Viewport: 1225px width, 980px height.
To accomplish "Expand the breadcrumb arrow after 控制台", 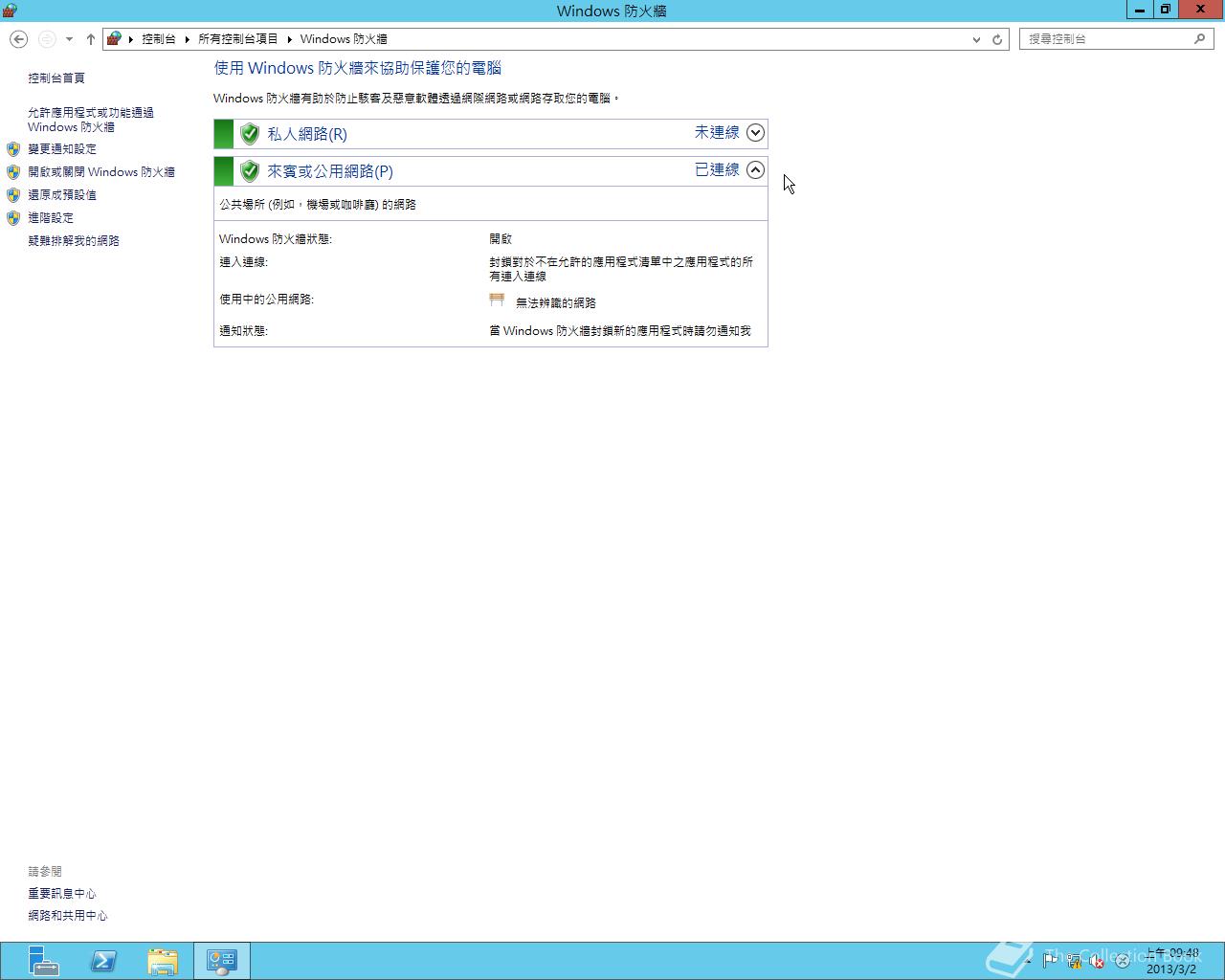I will coord(188,39).
